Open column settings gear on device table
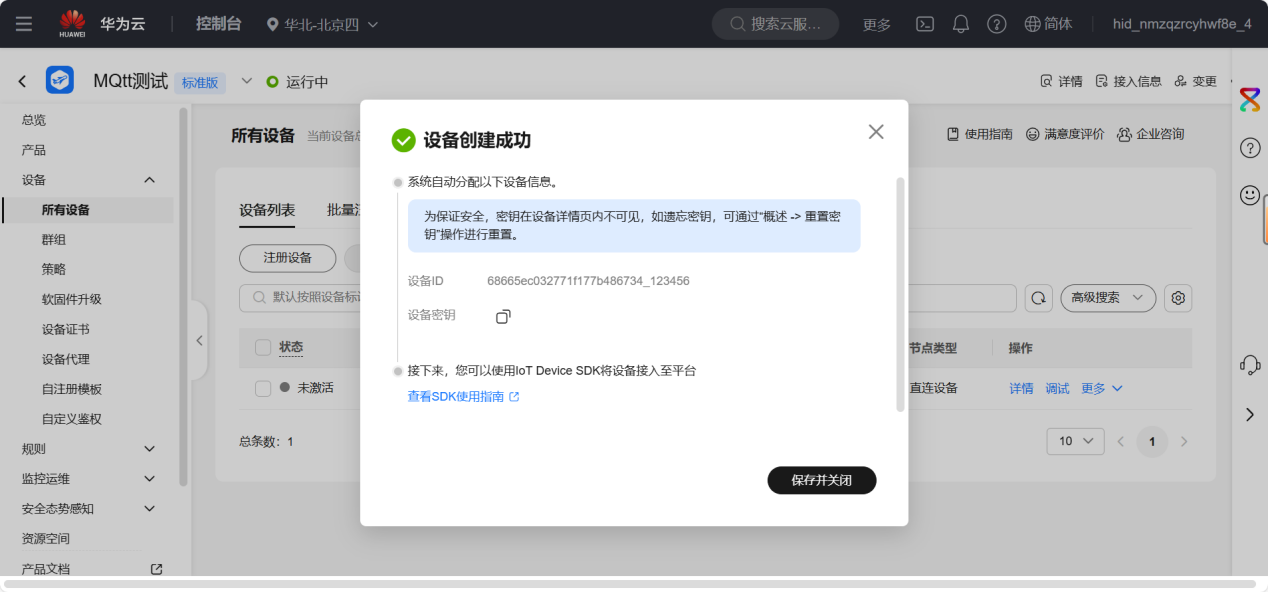Image resolution: width=1268 pixels, height=592 pixels. pyautogui.click(x=1177, y=298)
